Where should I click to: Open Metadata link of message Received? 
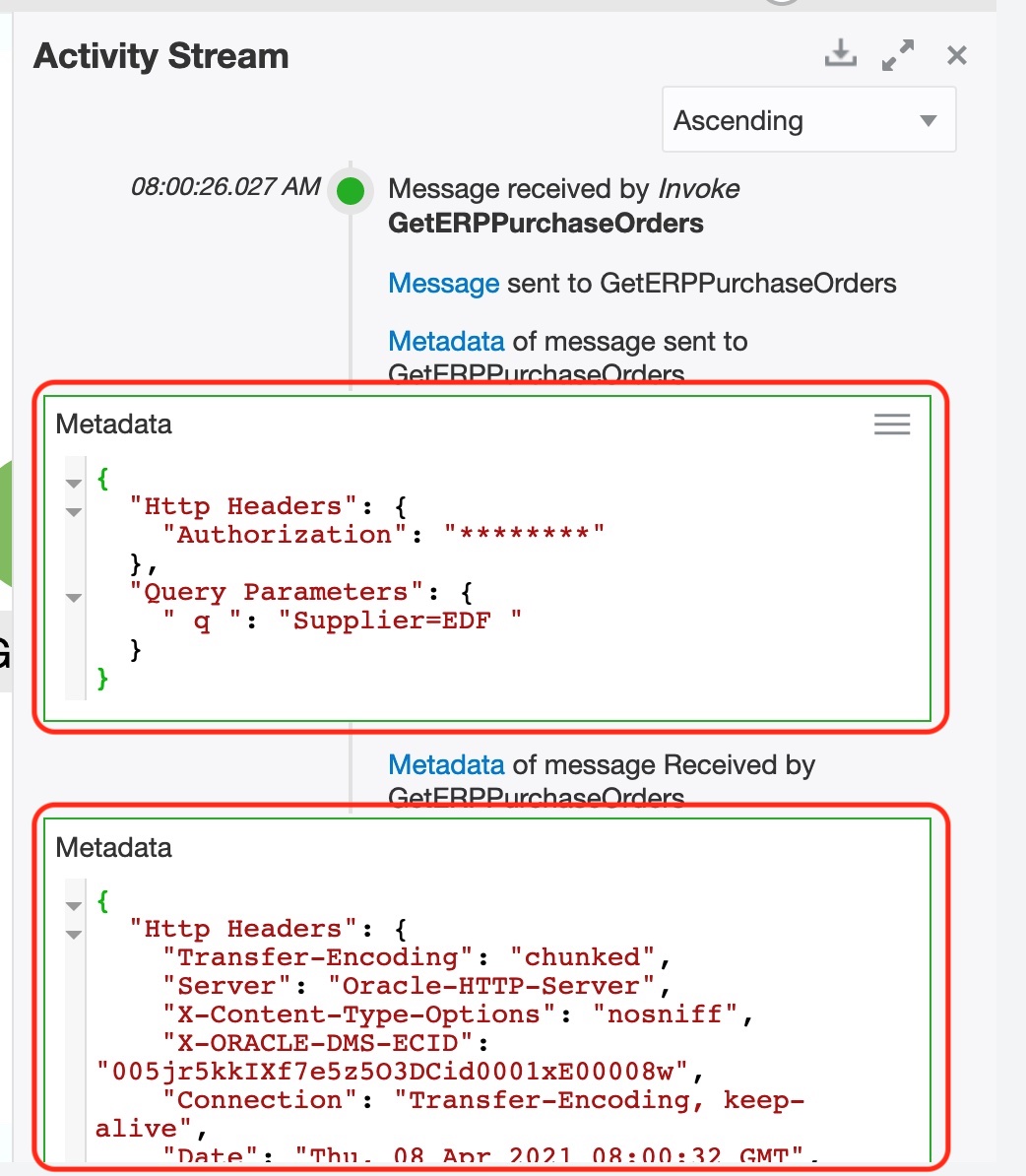446,765
